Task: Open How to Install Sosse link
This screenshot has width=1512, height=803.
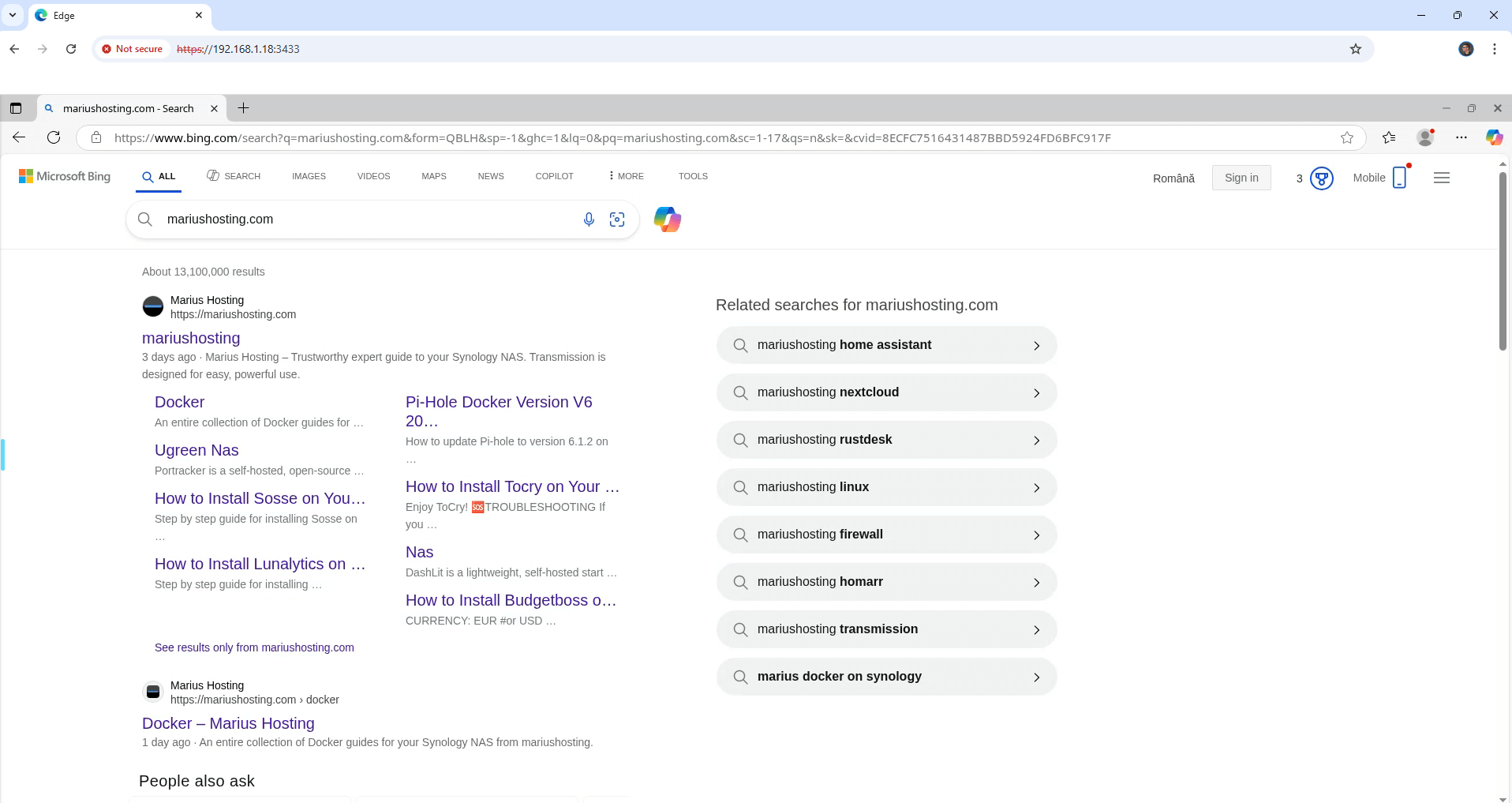Action: point(260,498)
